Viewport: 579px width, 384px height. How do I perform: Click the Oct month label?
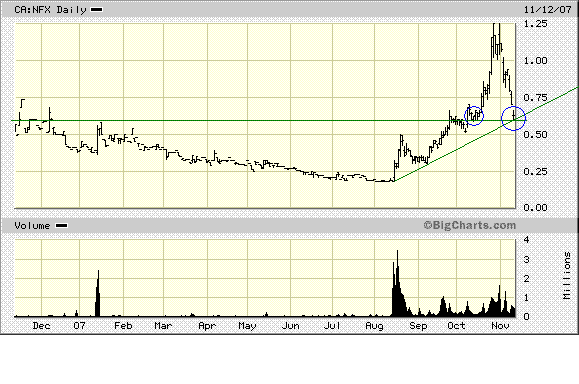(456, 326)
